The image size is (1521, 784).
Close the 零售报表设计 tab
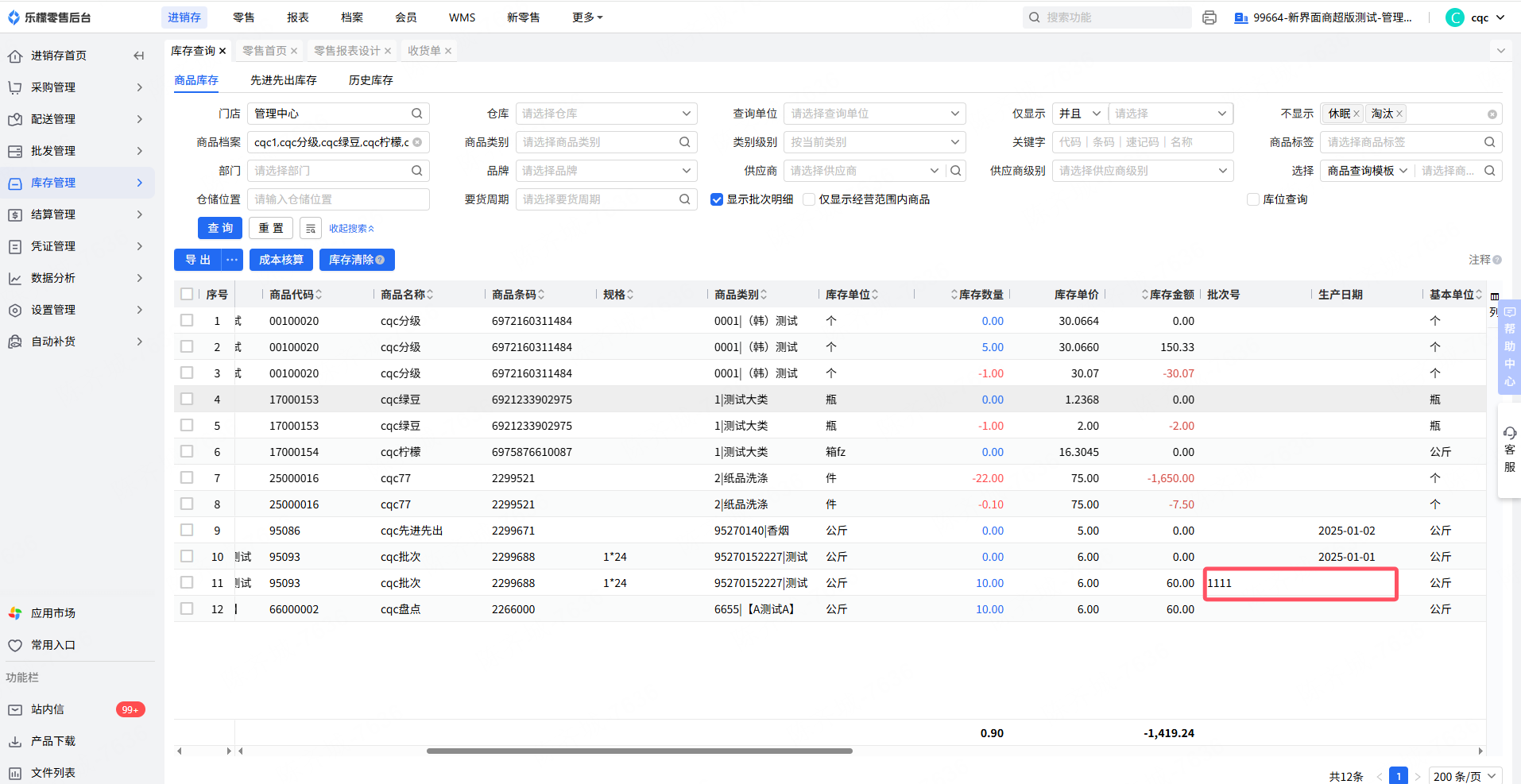(x=388, y=51)
